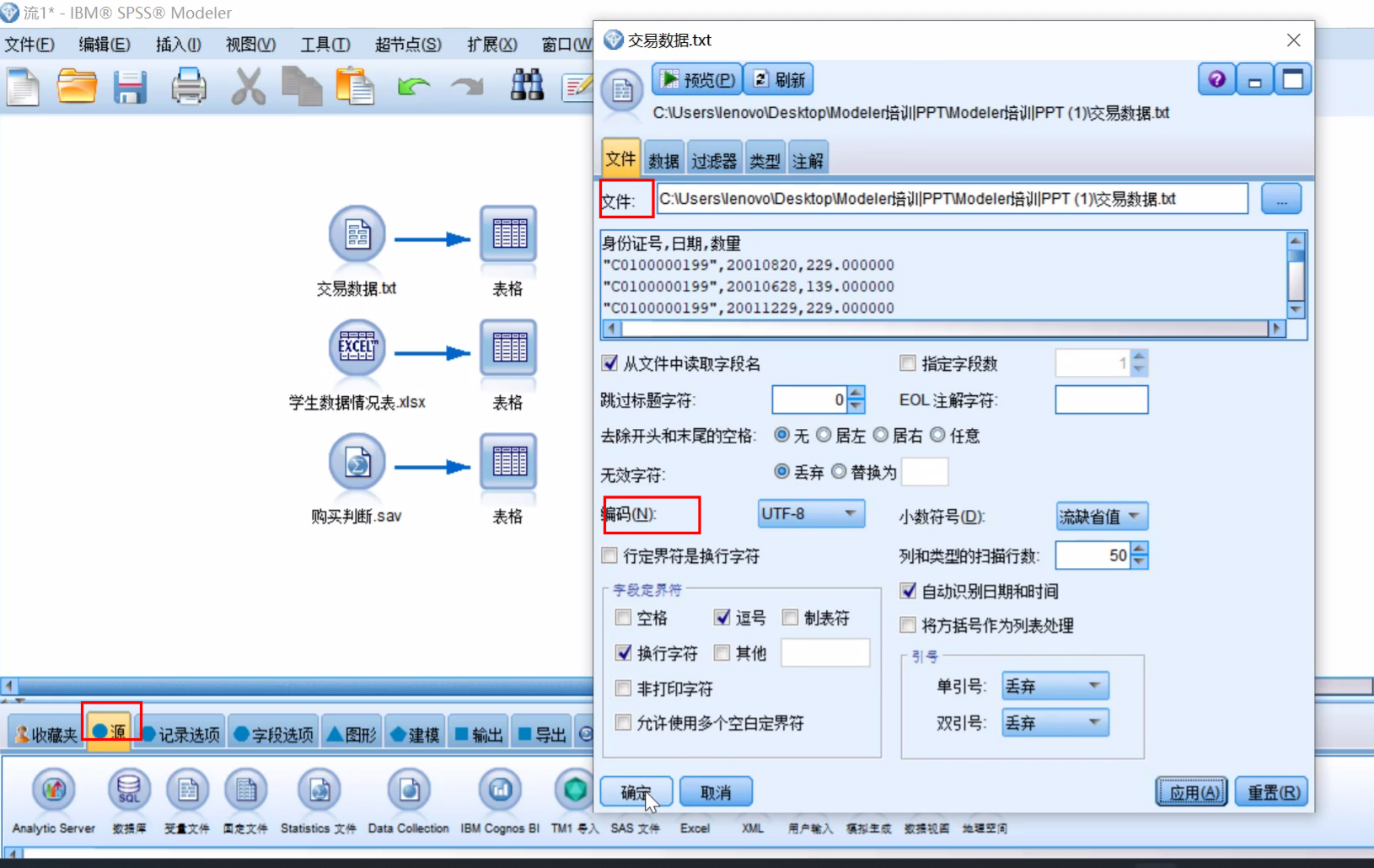Pick the 数据库 SQL palette node
The image size is (1374, 868).
[x=129, y=790]
